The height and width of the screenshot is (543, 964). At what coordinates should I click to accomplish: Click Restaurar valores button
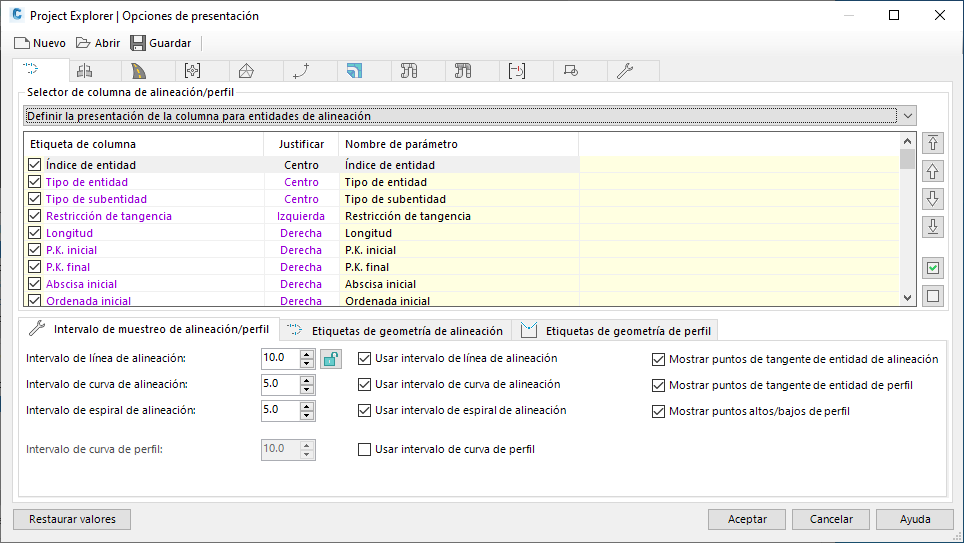(x=72, y=519)
